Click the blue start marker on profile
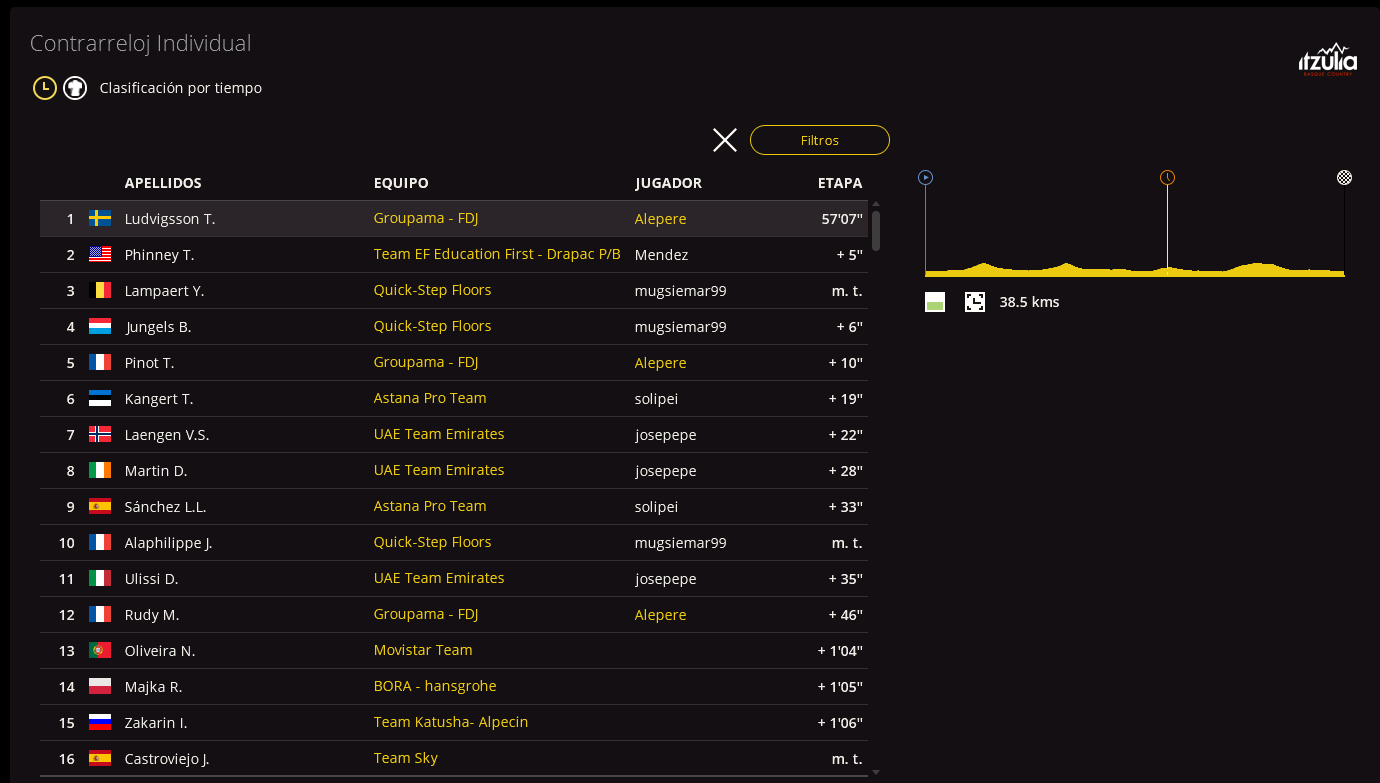The width and height of the screenshot is (1380, 783). coord(926,177)
